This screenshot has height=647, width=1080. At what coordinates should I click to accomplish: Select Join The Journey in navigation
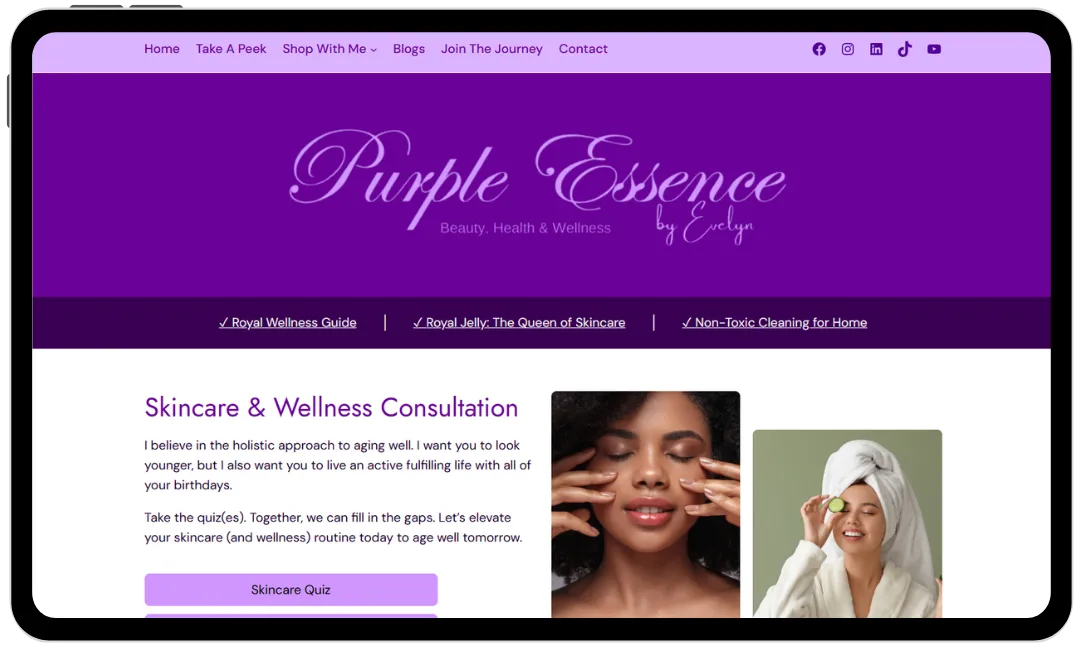click(492, 49)
